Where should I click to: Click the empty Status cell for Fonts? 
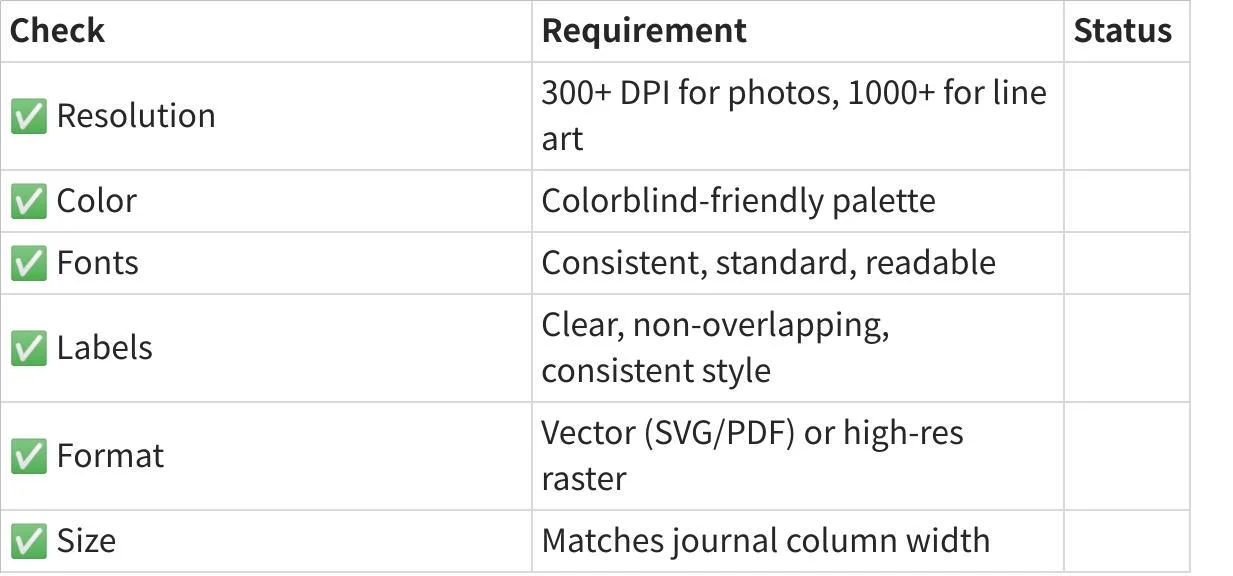point(1126,263)
